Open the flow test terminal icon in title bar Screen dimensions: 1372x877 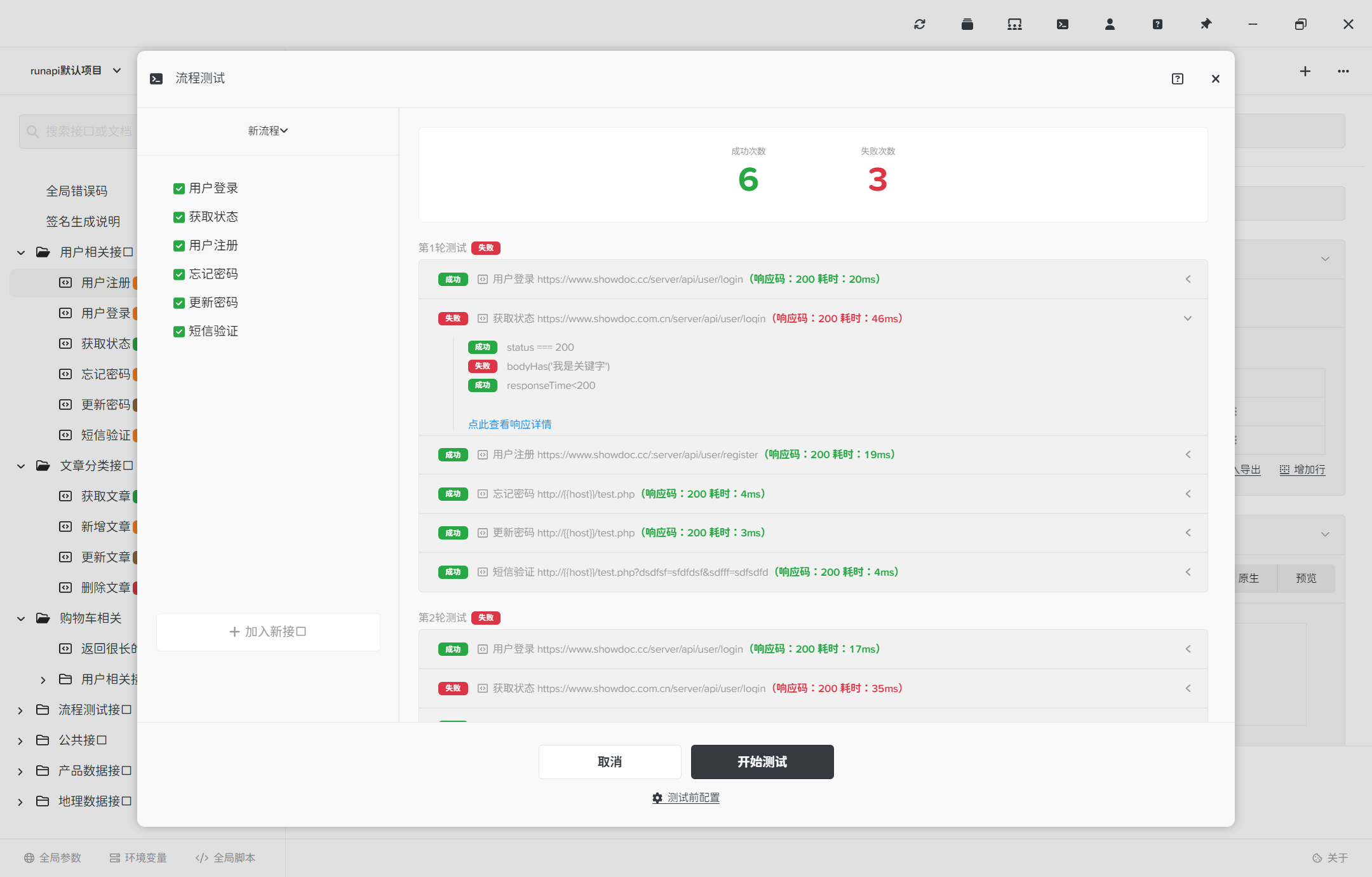(x=1062, y=24)
